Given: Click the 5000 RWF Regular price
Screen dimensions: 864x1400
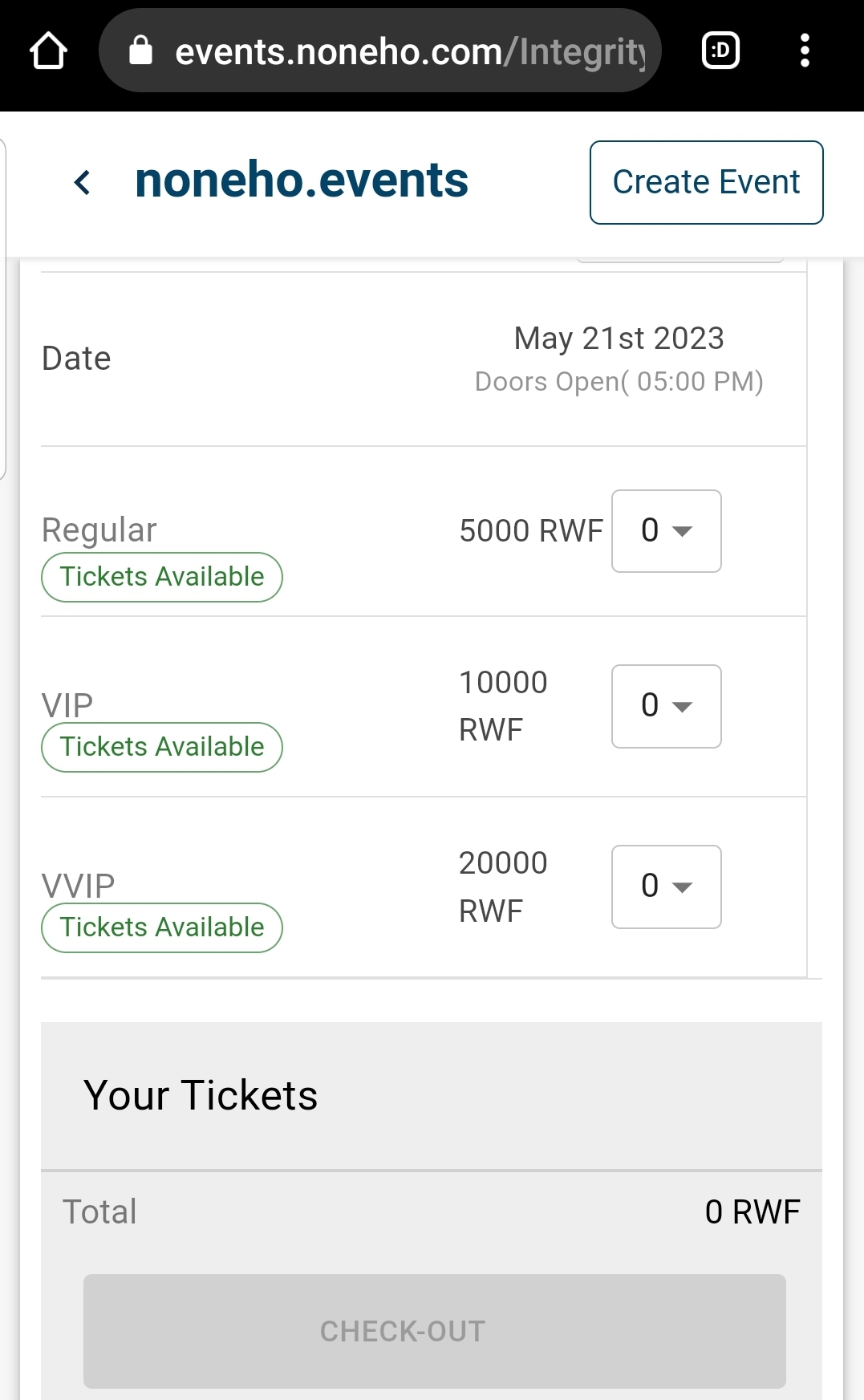Looking at the screenshot, I should [x=530, y=531].
